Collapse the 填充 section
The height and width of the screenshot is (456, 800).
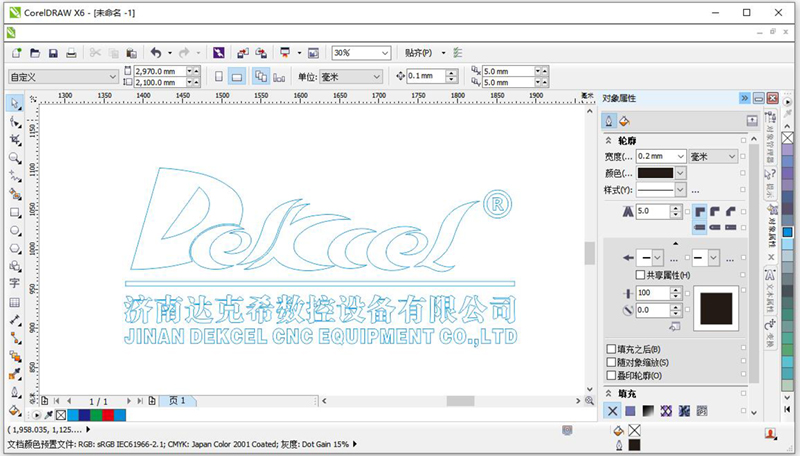pyautogui.click(x=608, y=394)
